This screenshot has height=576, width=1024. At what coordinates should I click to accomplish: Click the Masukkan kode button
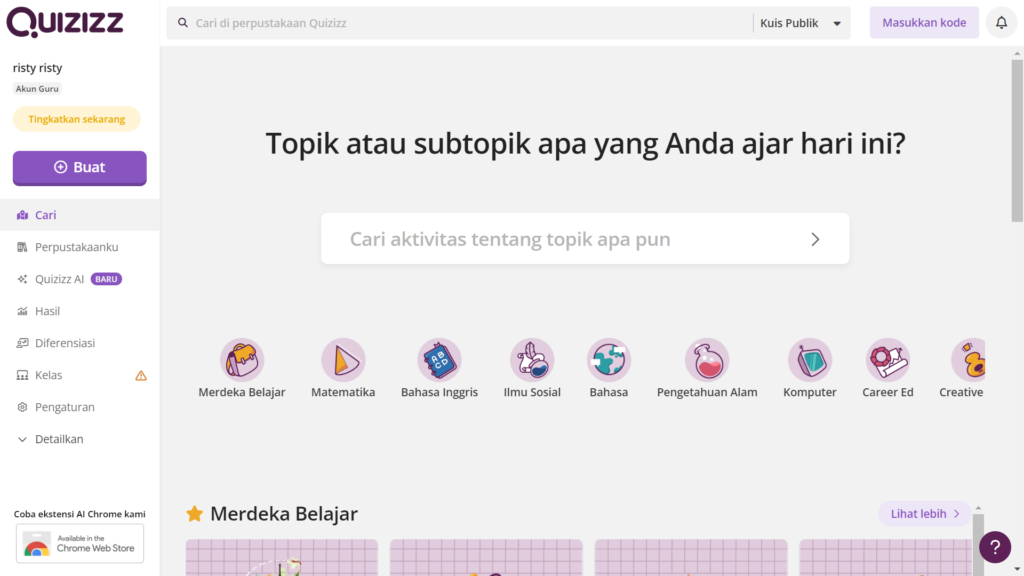click(924, 23)
